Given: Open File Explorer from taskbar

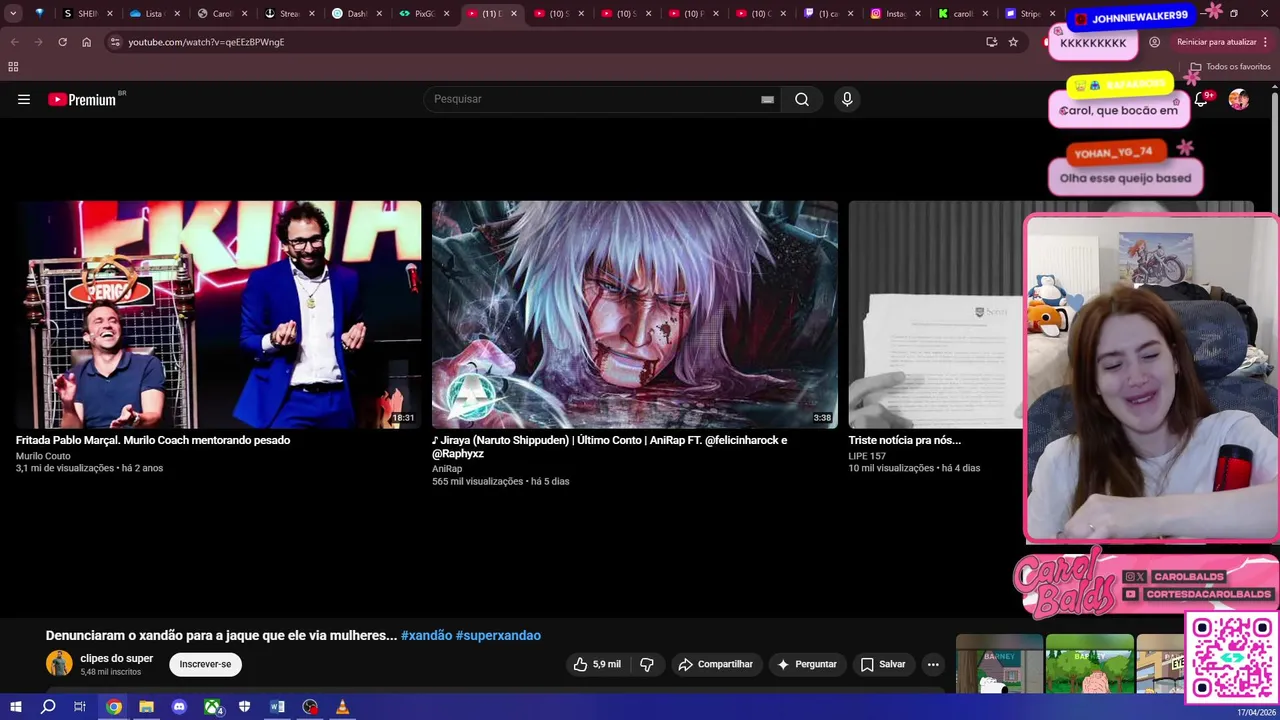Looking at the screenshot, I should (x=146, y=707).
